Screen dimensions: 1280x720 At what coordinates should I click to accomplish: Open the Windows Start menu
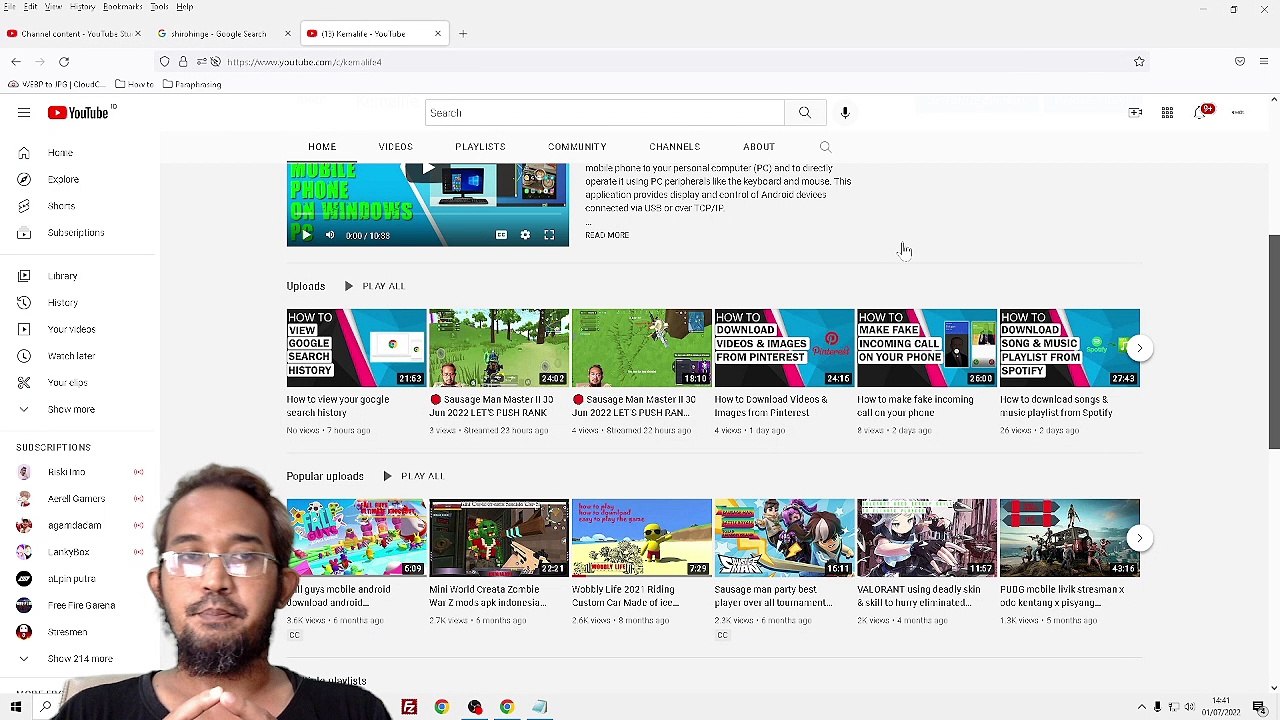click(16, 707)
